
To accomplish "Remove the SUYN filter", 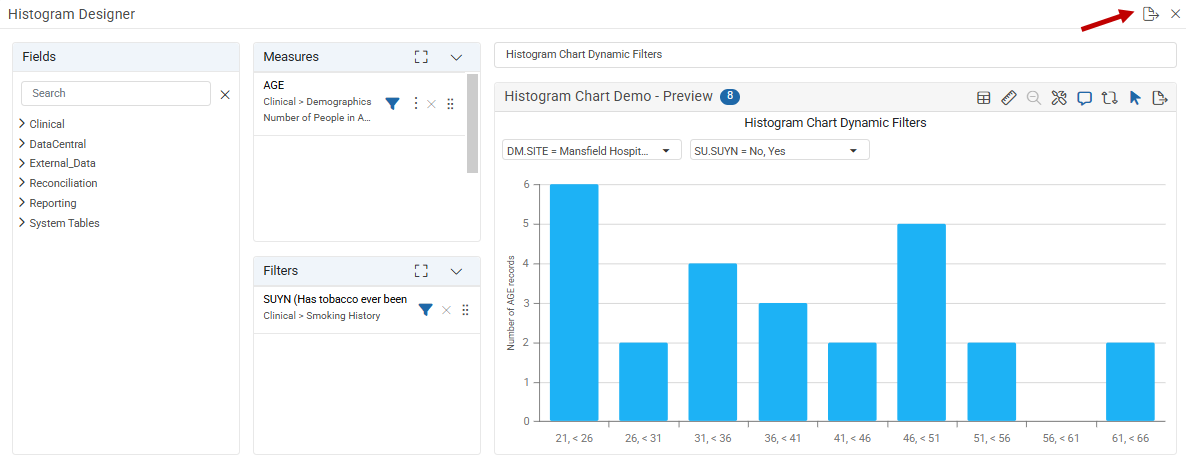I will click(446, 309).
